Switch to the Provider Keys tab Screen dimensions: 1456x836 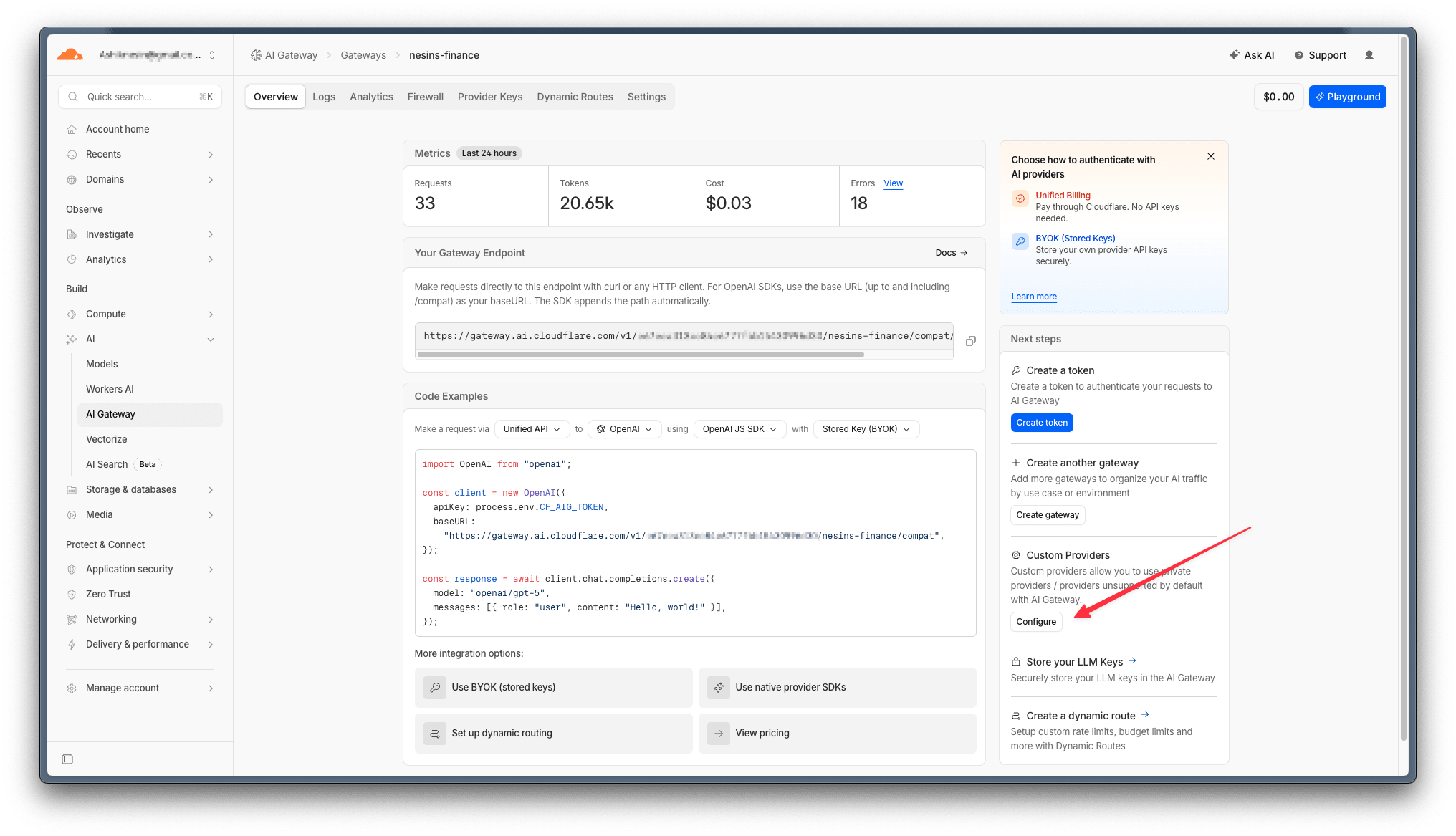click(x=490, y=97)
